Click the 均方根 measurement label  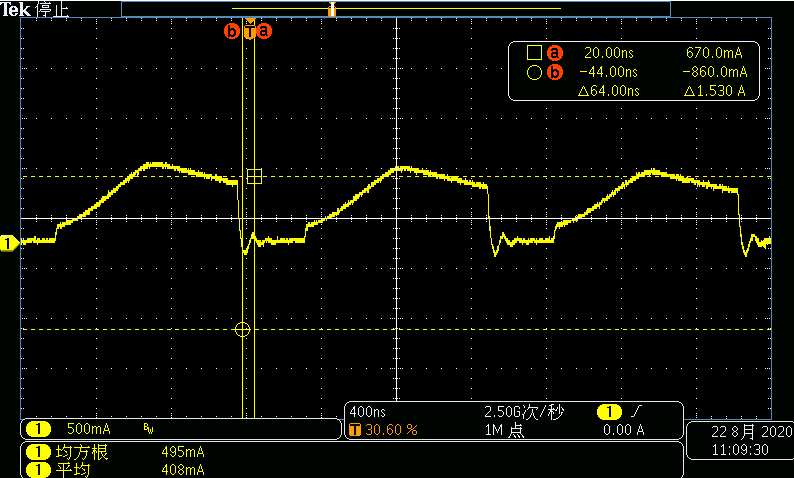82,452
